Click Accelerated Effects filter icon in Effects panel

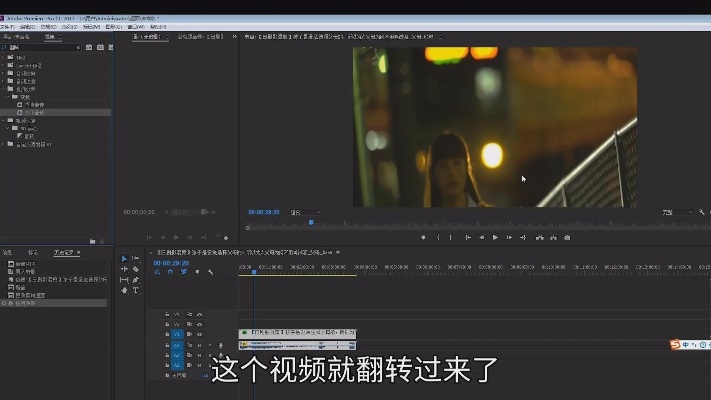pyautogui.click(x=89, y=47)
